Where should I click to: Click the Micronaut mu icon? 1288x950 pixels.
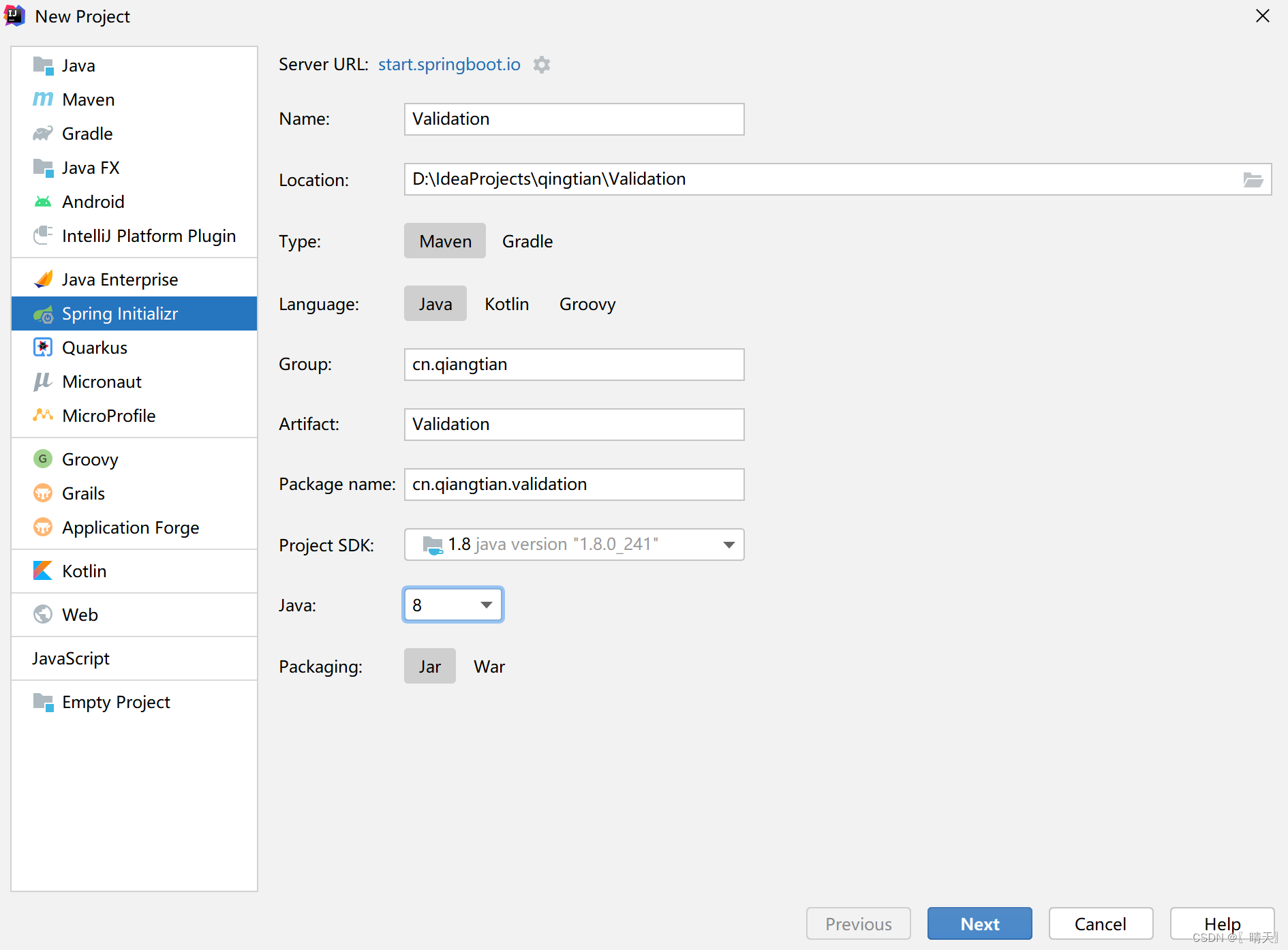pos(43,382)
